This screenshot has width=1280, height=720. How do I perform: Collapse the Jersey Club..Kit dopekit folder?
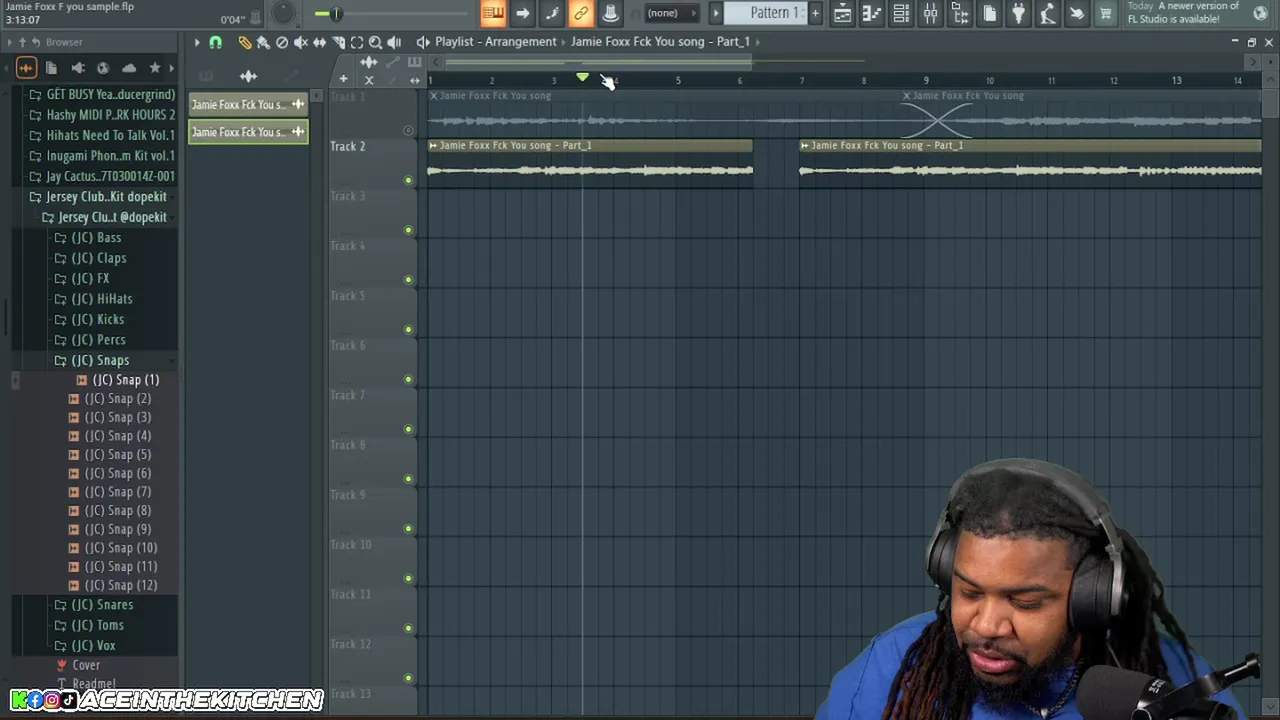tap(98, 197)
